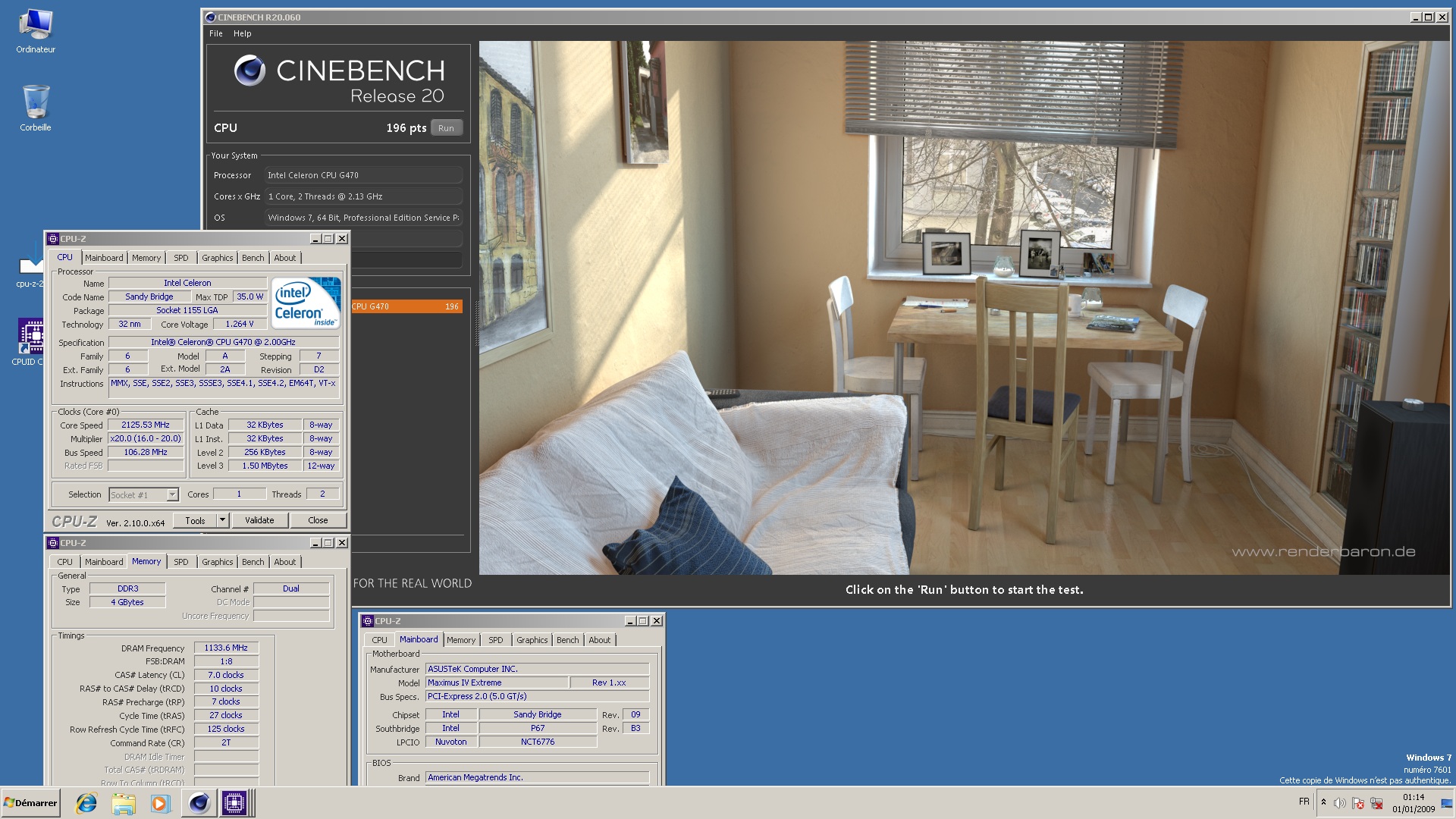The image size is (1456, 819).
Task: Expand the Tools dropdown arrow in CPU-Z
Action: (222, 520)
